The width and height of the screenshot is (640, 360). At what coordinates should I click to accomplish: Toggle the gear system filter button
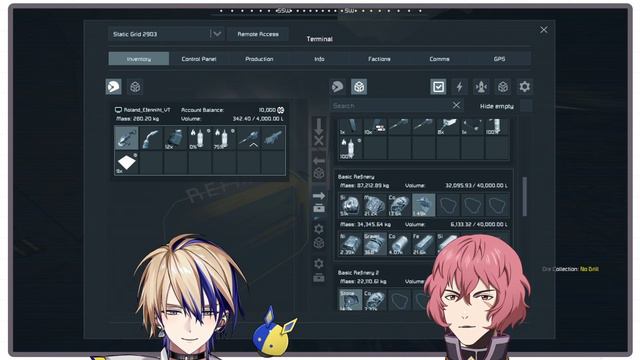pos(524,87)
